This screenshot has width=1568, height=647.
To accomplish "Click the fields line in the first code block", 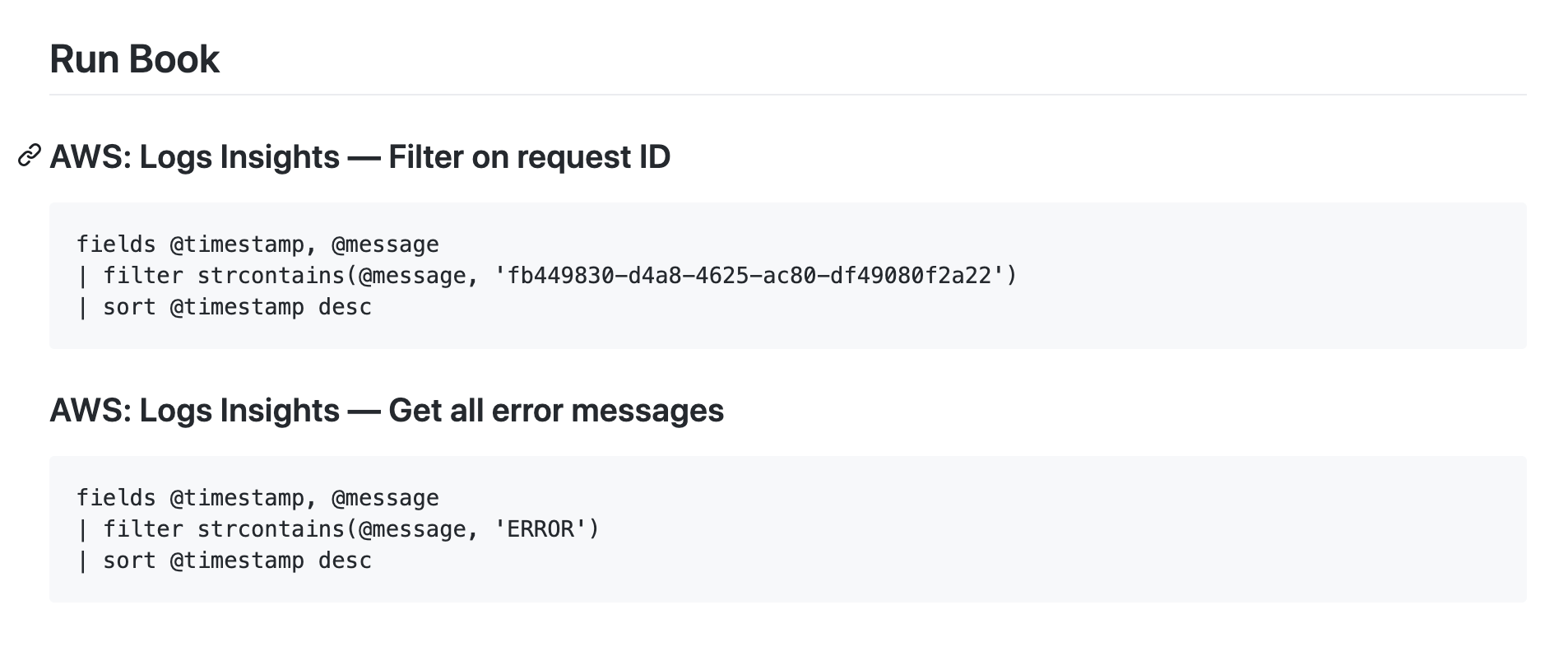I will point(257,244).
